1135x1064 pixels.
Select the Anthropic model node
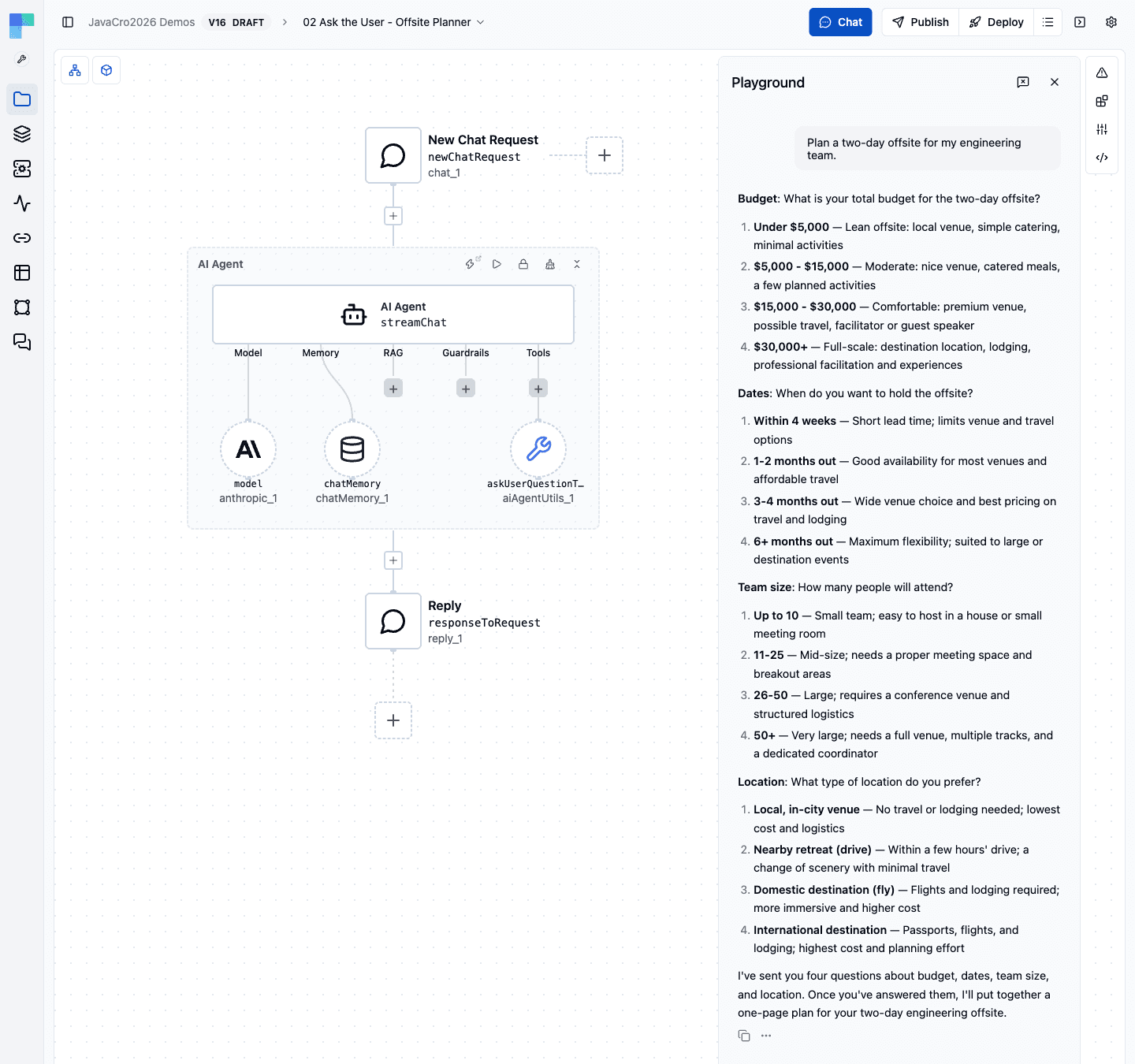[x=248, y=449]
